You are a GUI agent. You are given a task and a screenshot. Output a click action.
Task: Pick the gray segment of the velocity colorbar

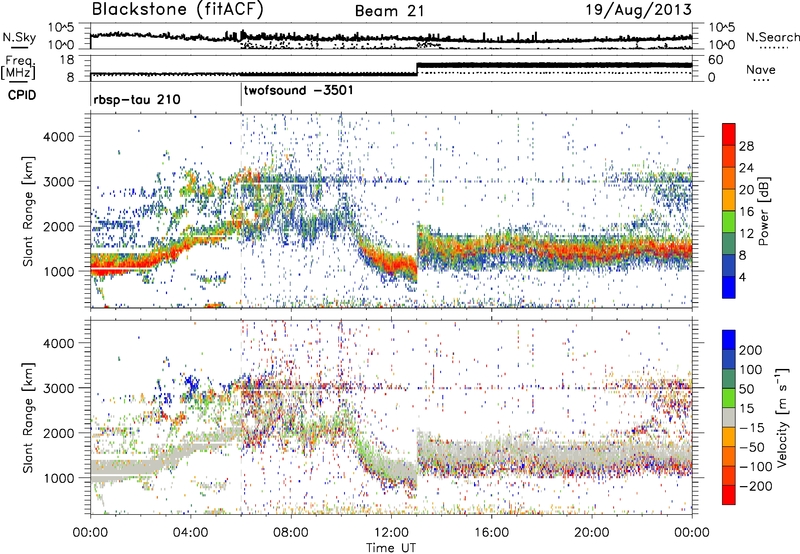tap(729, 417)
